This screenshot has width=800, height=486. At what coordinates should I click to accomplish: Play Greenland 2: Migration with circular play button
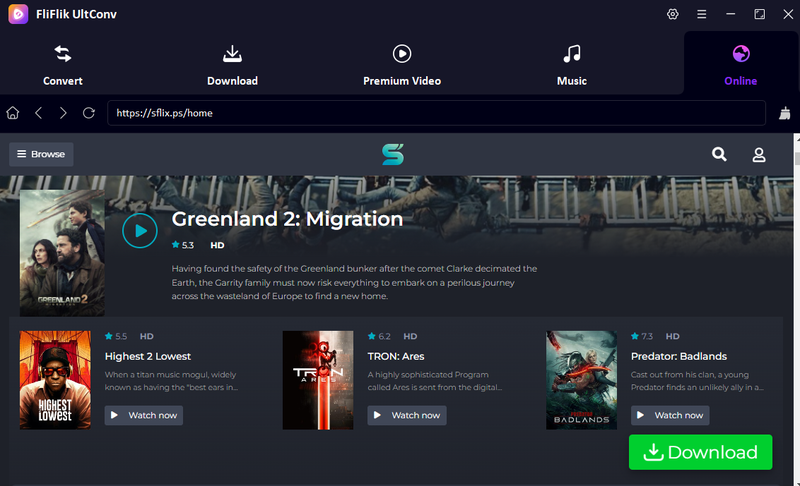(x=140, y=231)
